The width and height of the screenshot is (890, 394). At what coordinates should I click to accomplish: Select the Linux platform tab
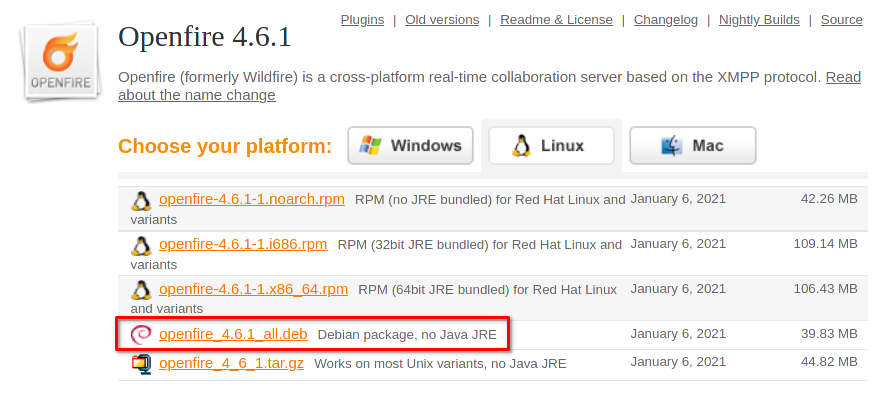click(551, 145)
